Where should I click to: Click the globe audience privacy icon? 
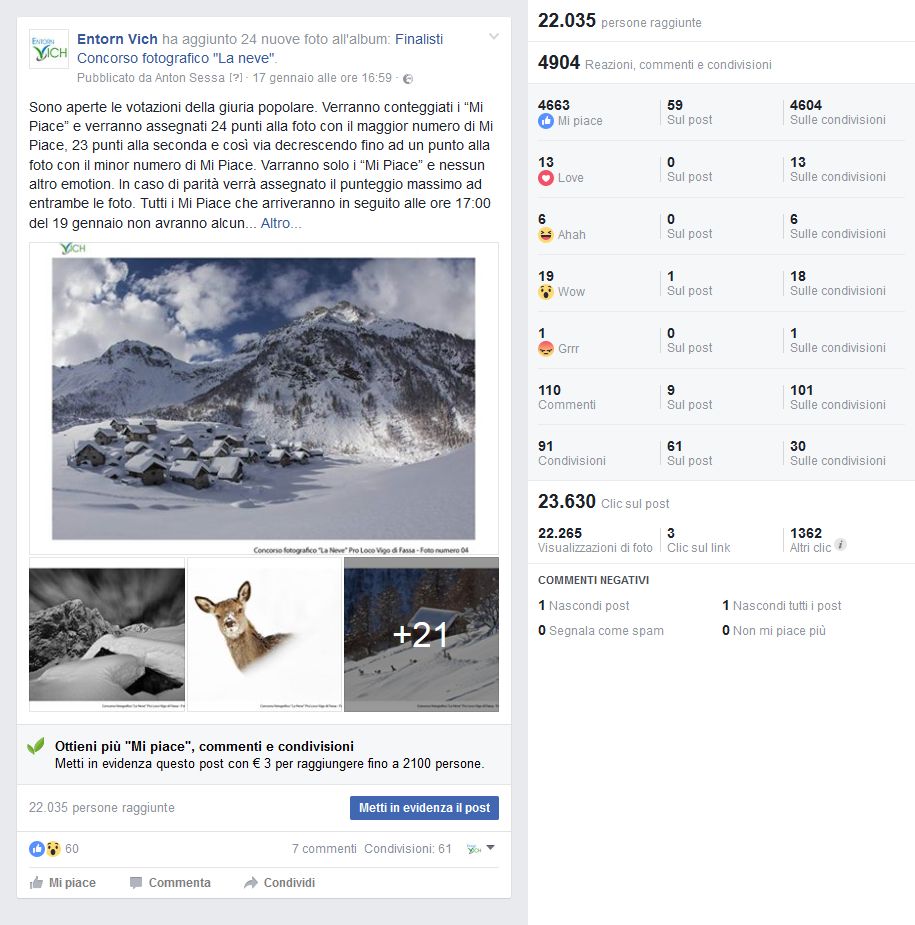[408, 78]
